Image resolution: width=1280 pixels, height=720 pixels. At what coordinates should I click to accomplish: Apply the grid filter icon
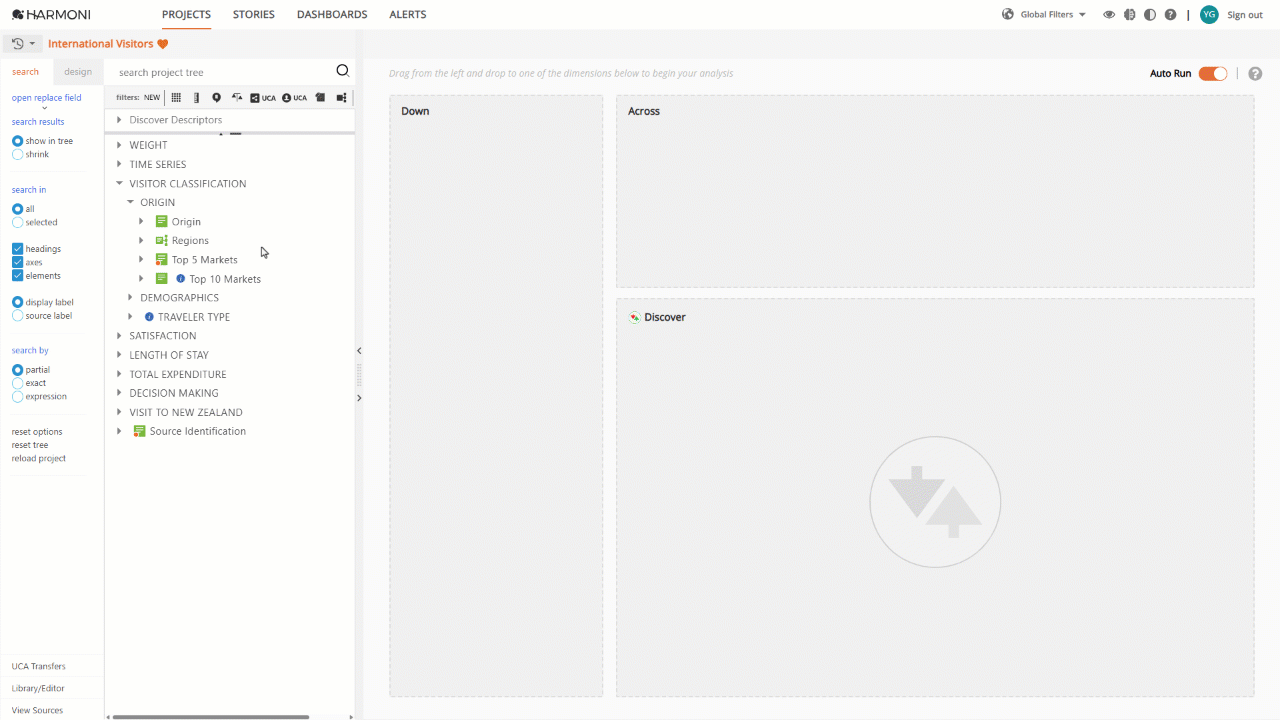176,98
